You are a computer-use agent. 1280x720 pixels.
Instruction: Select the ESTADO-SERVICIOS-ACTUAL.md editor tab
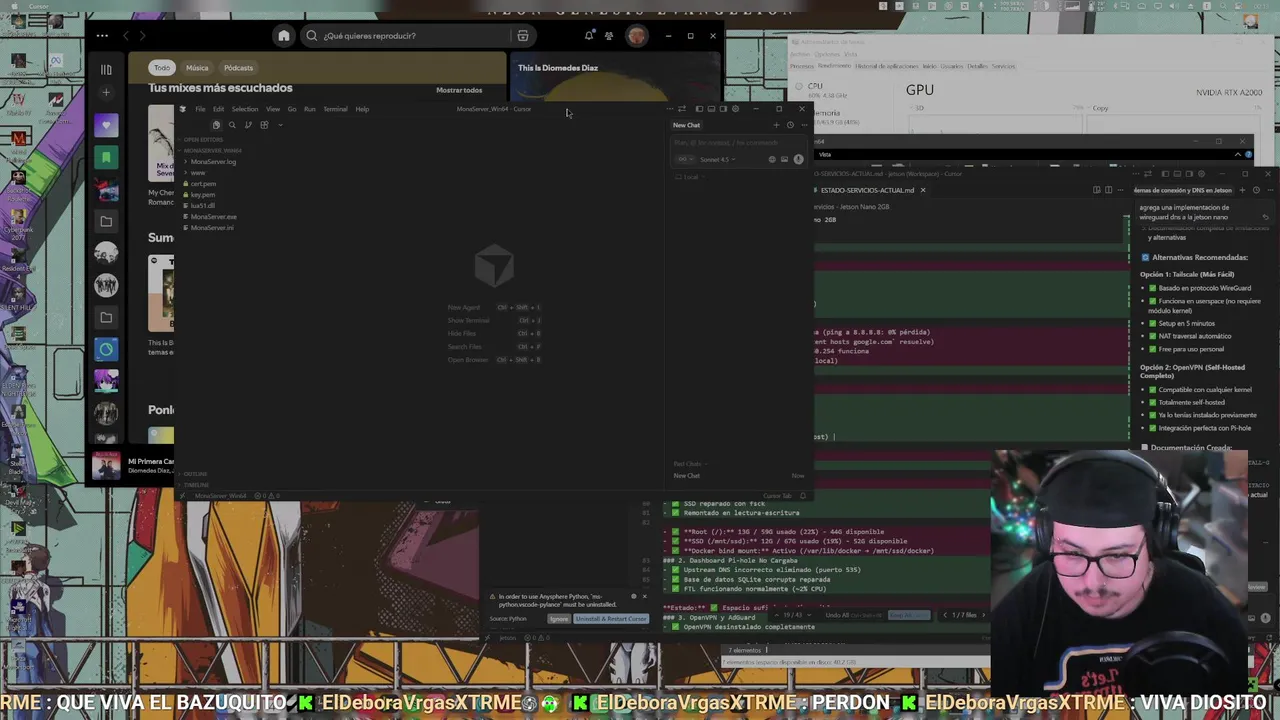click(x=868, y=190)
